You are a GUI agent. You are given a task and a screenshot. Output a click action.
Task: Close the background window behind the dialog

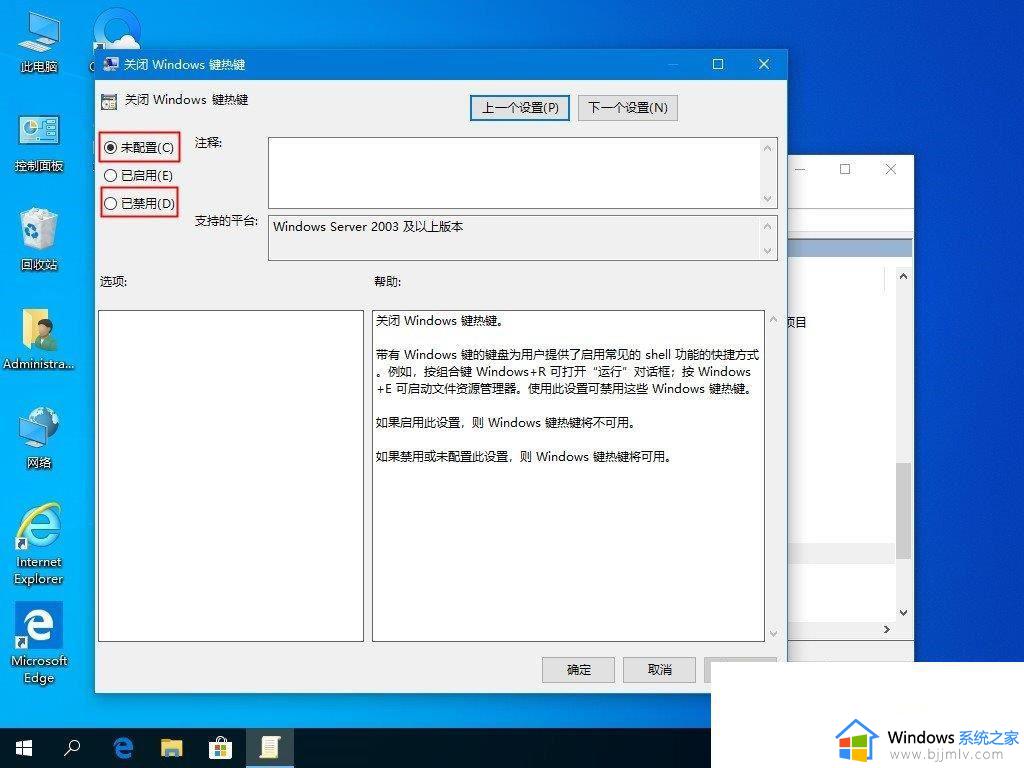tap(890, 169)
